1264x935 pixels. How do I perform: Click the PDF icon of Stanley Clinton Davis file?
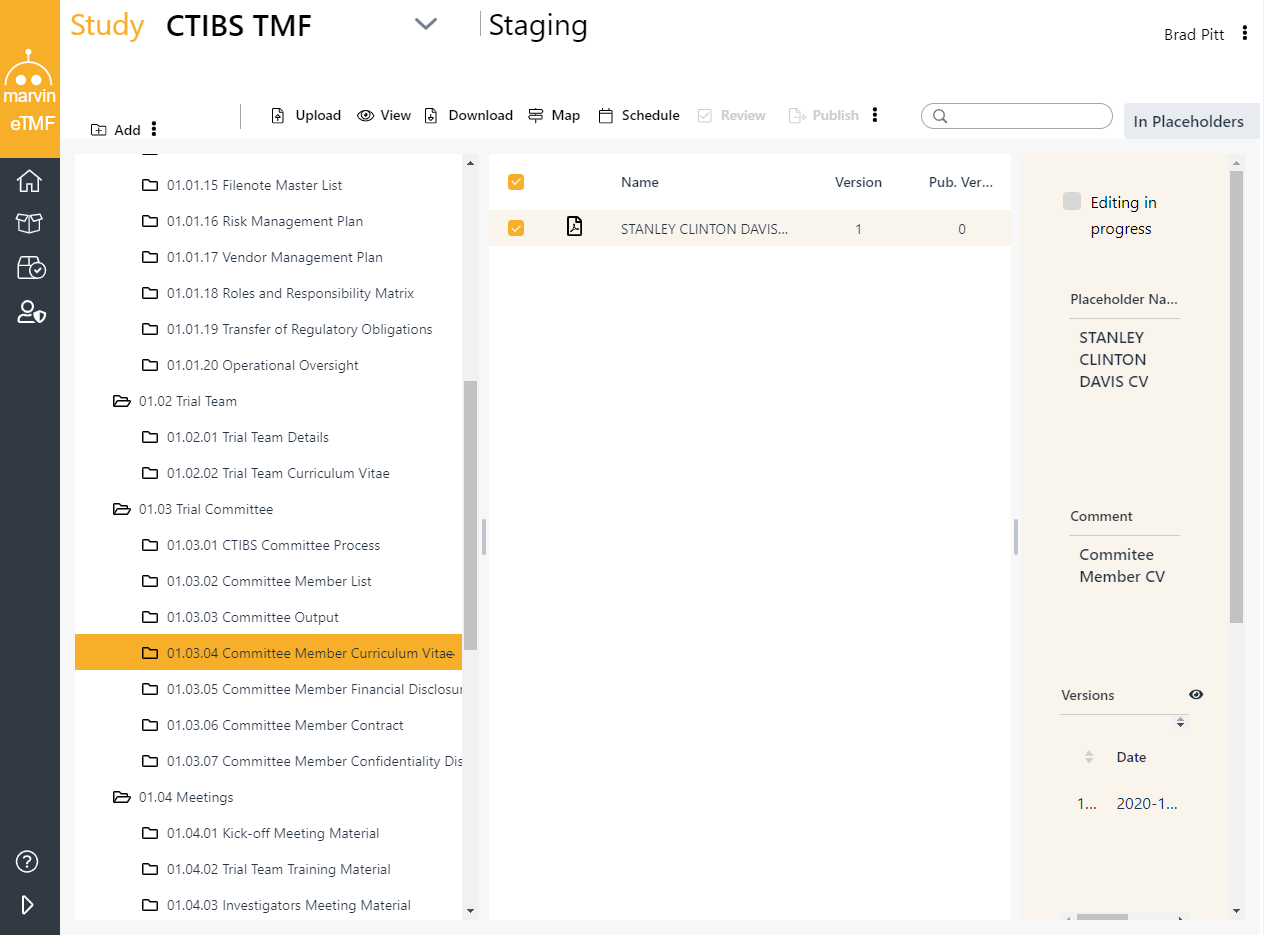[x=574, y=227]
